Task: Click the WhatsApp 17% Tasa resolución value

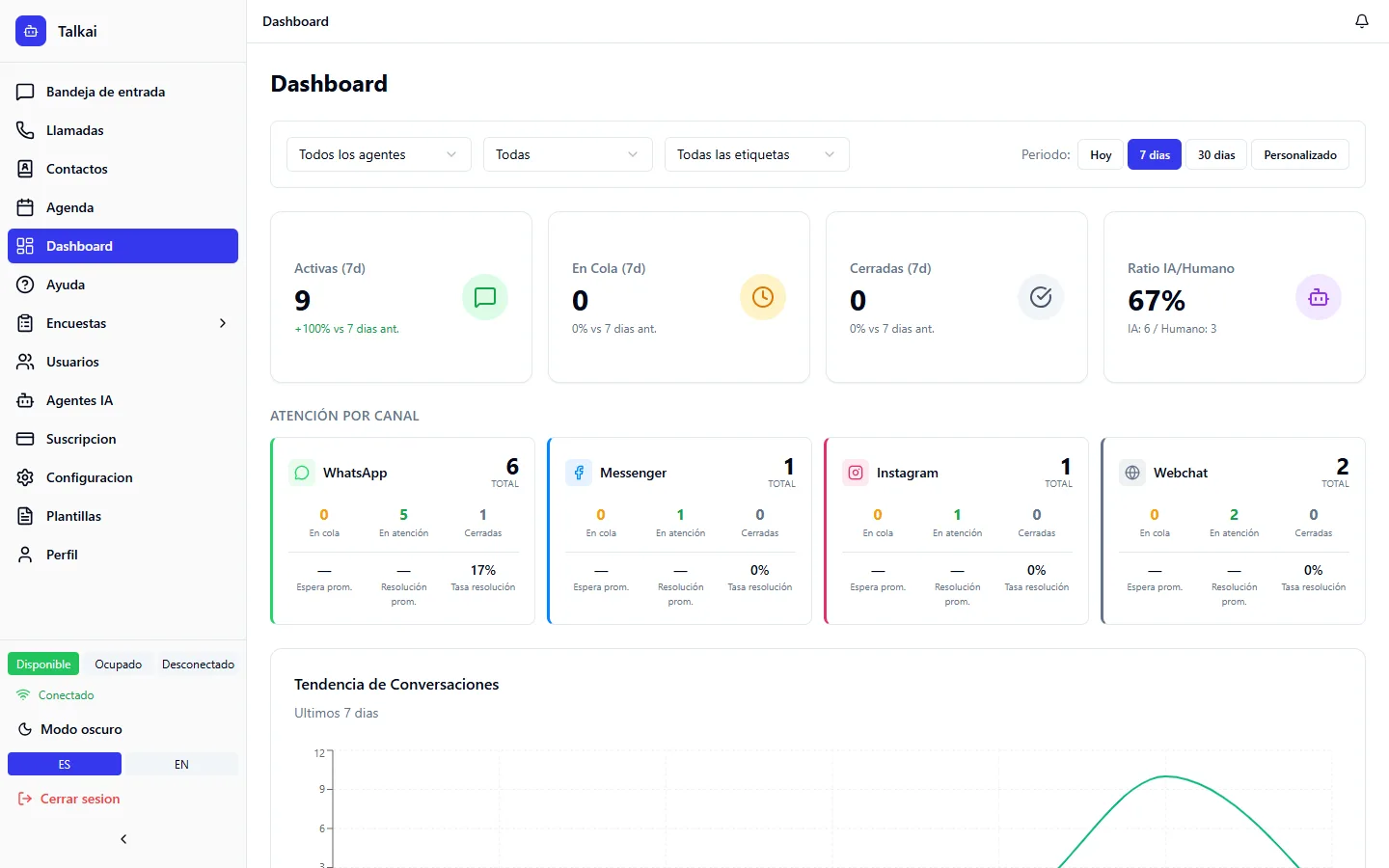Action: (x=483, y=570)
